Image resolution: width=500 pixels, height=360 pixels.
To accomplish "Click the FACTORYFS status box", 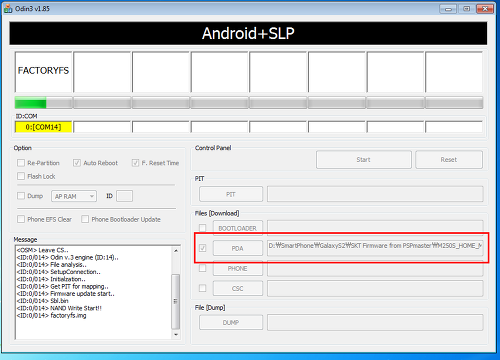I will point(43,71).
